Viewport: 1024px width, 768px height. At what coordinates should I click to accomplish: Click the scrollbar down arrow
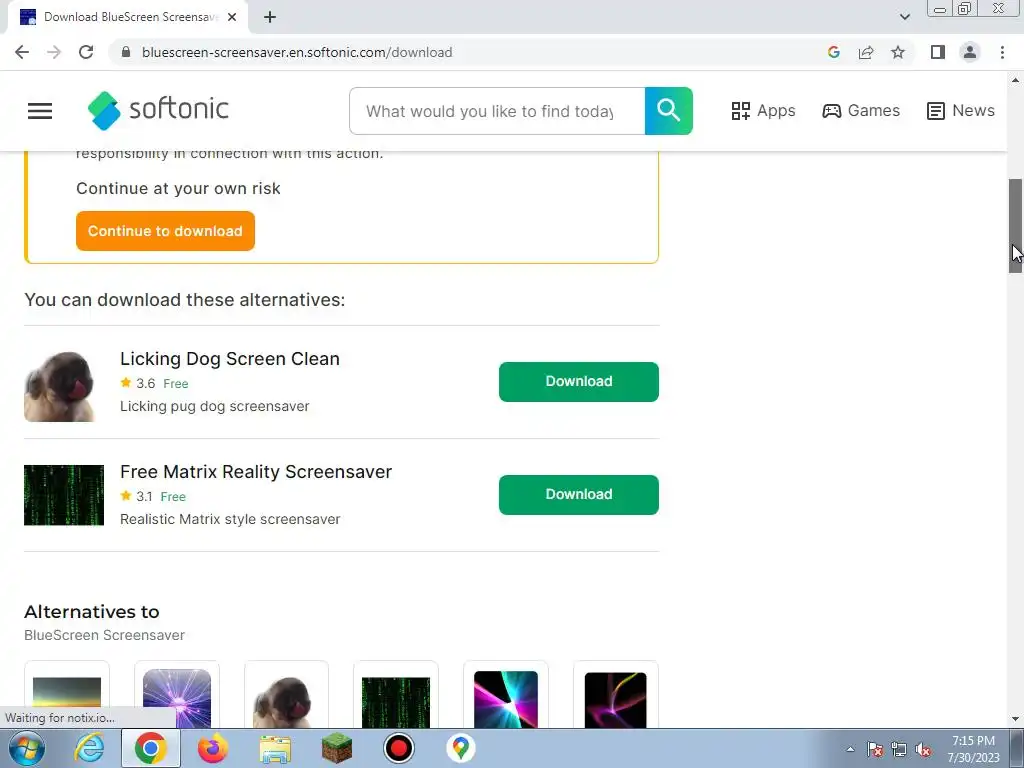(x=1015, y=720)
